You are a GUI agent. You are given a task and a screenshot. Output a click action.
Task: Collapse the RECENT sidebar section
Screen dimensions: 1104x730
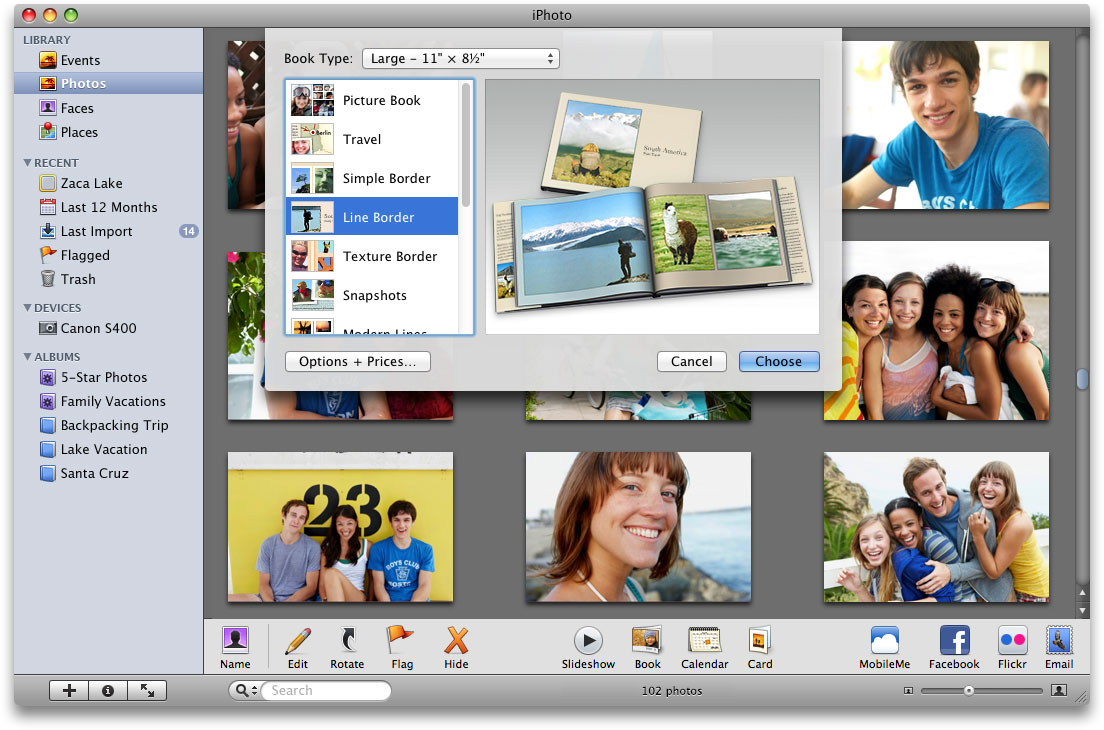pos(28,163)
